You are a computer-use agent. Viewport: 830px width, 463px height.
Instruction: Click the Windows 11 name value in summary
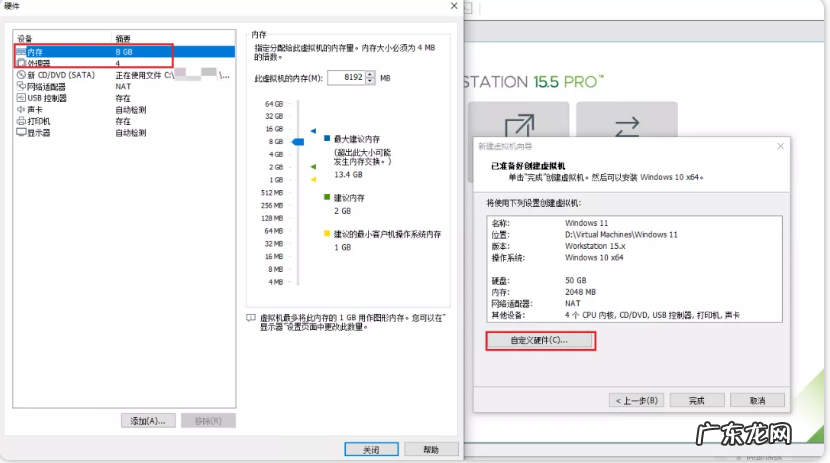tap(587, 223)
